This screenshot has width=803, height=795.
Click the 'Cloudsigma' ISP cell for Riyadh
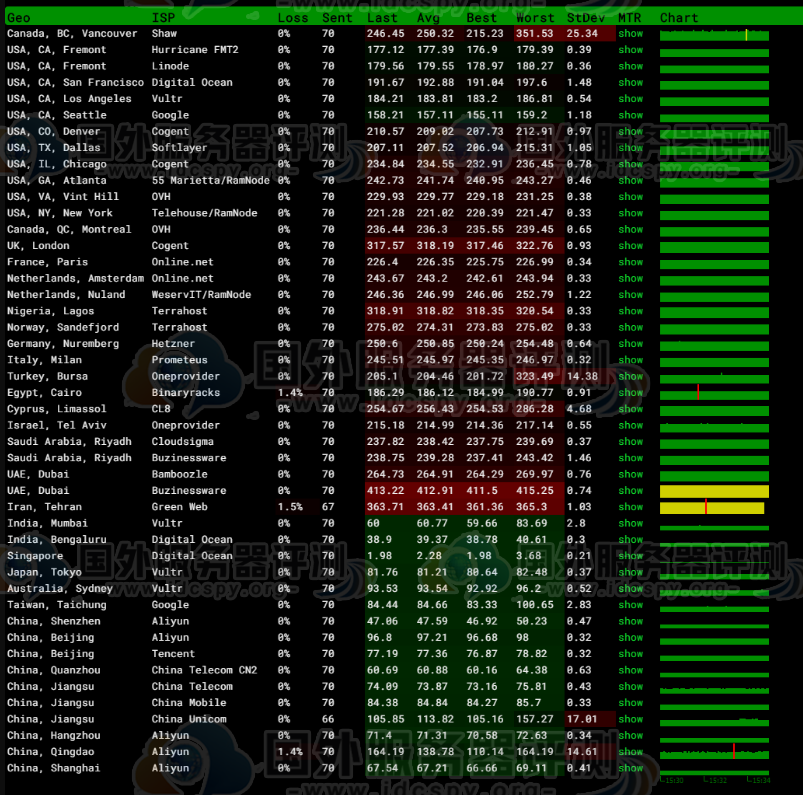(x=182, y=442)
